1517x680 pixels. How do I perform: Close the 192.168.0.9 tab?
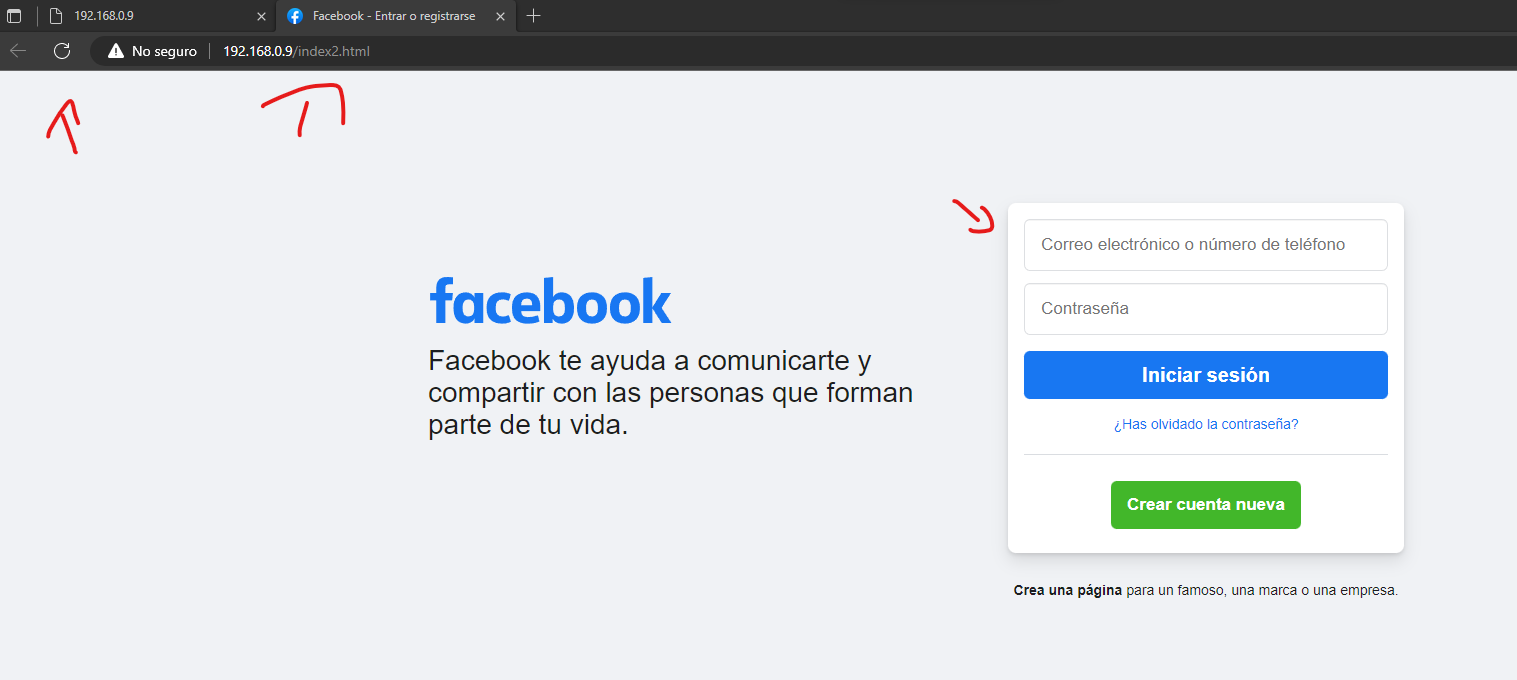click(x=261, y=16)
